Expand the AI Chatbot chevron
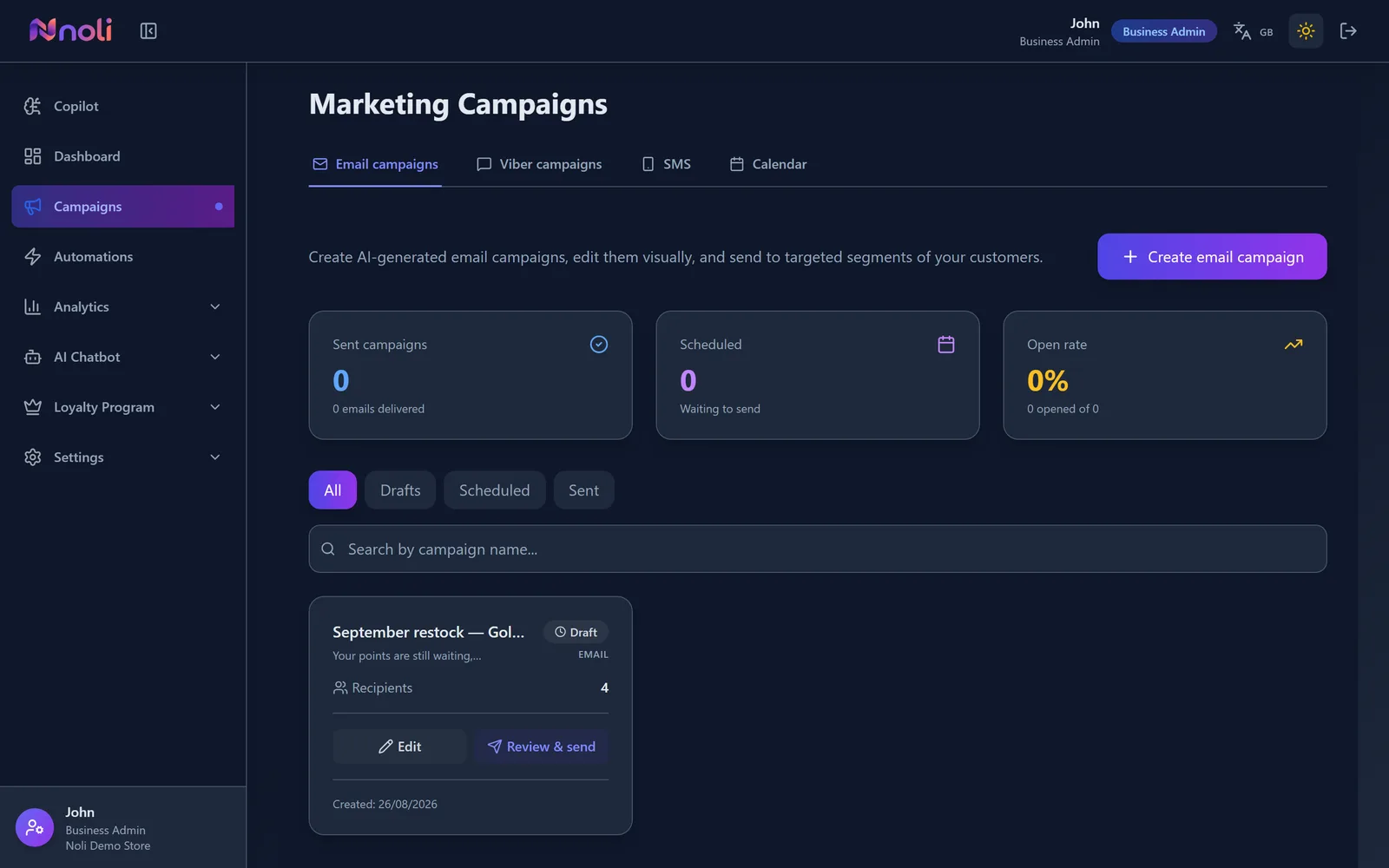 point(215,357)
